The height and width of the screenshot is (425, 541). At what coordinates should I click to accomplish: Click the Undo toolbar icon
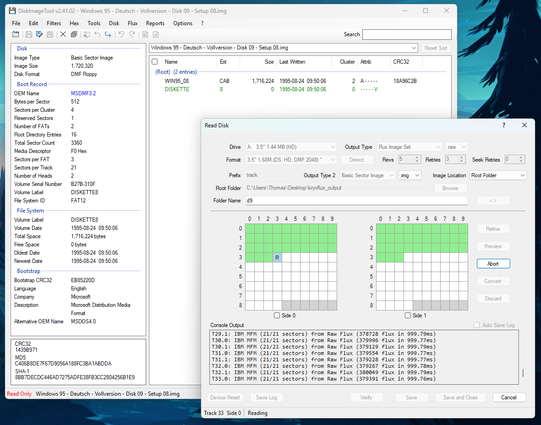pos(121,34)
